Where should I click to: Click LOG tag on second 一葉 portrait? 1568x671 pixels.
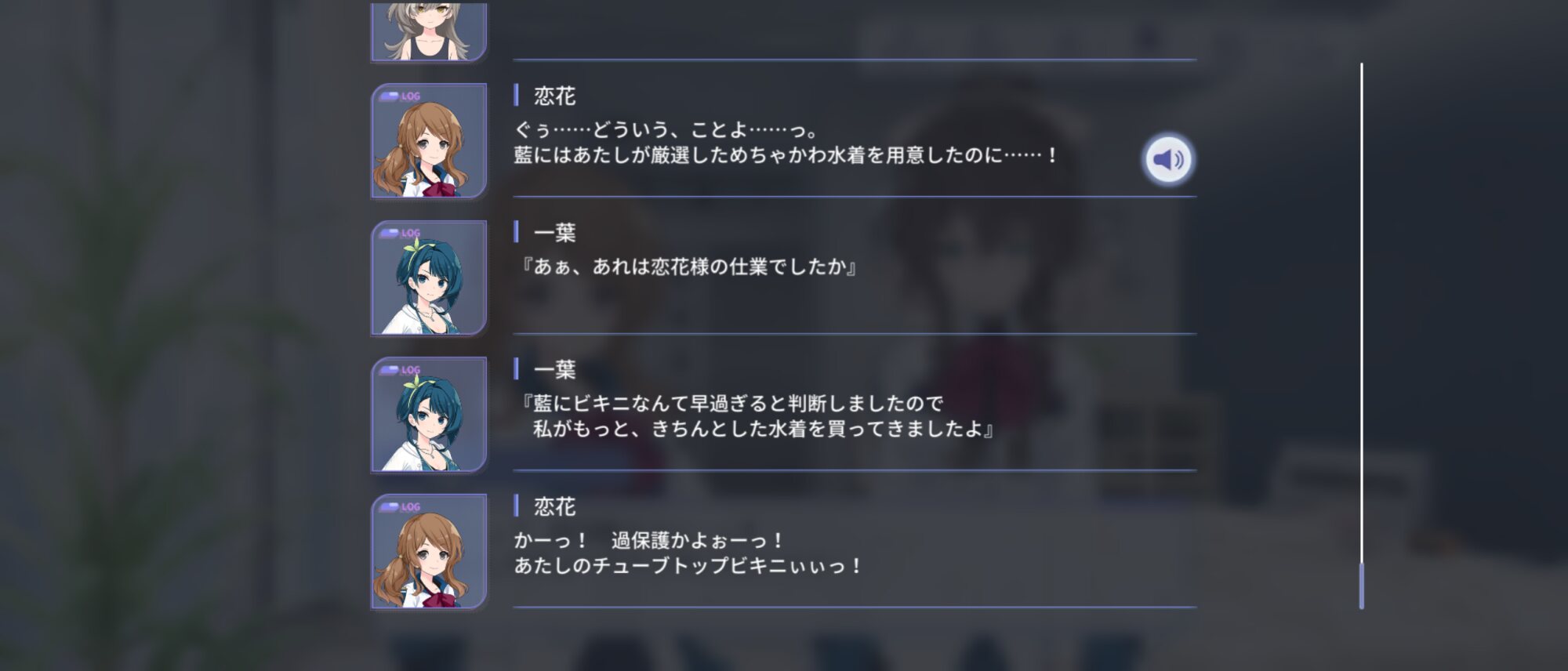point(401,370)
